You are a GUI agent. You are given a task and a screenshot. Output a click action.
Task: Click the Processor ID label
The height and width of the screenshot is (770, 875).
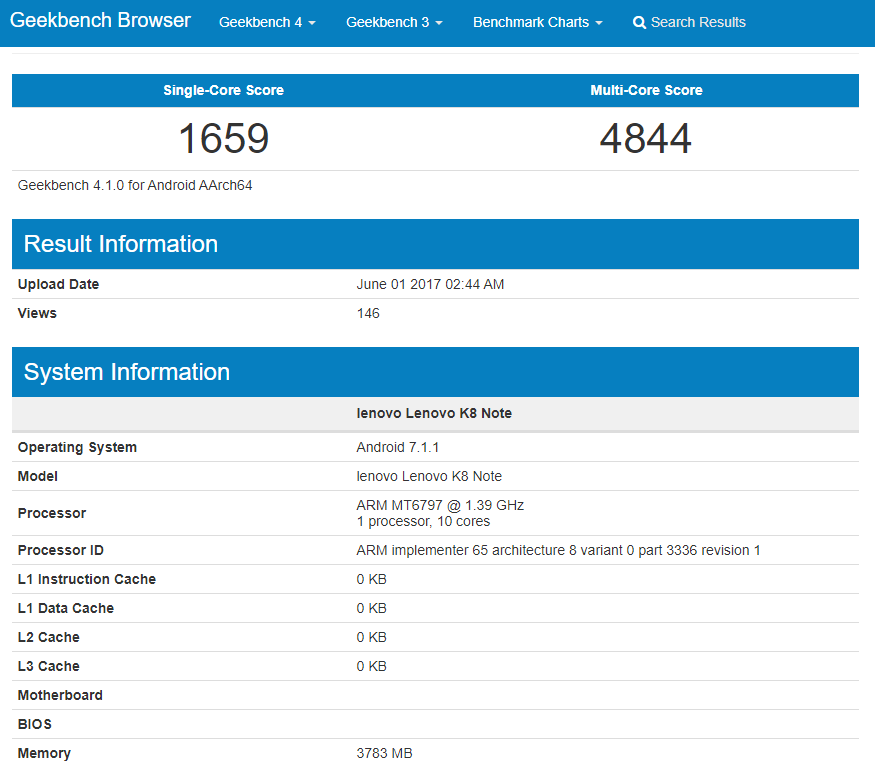pos(61,550)
